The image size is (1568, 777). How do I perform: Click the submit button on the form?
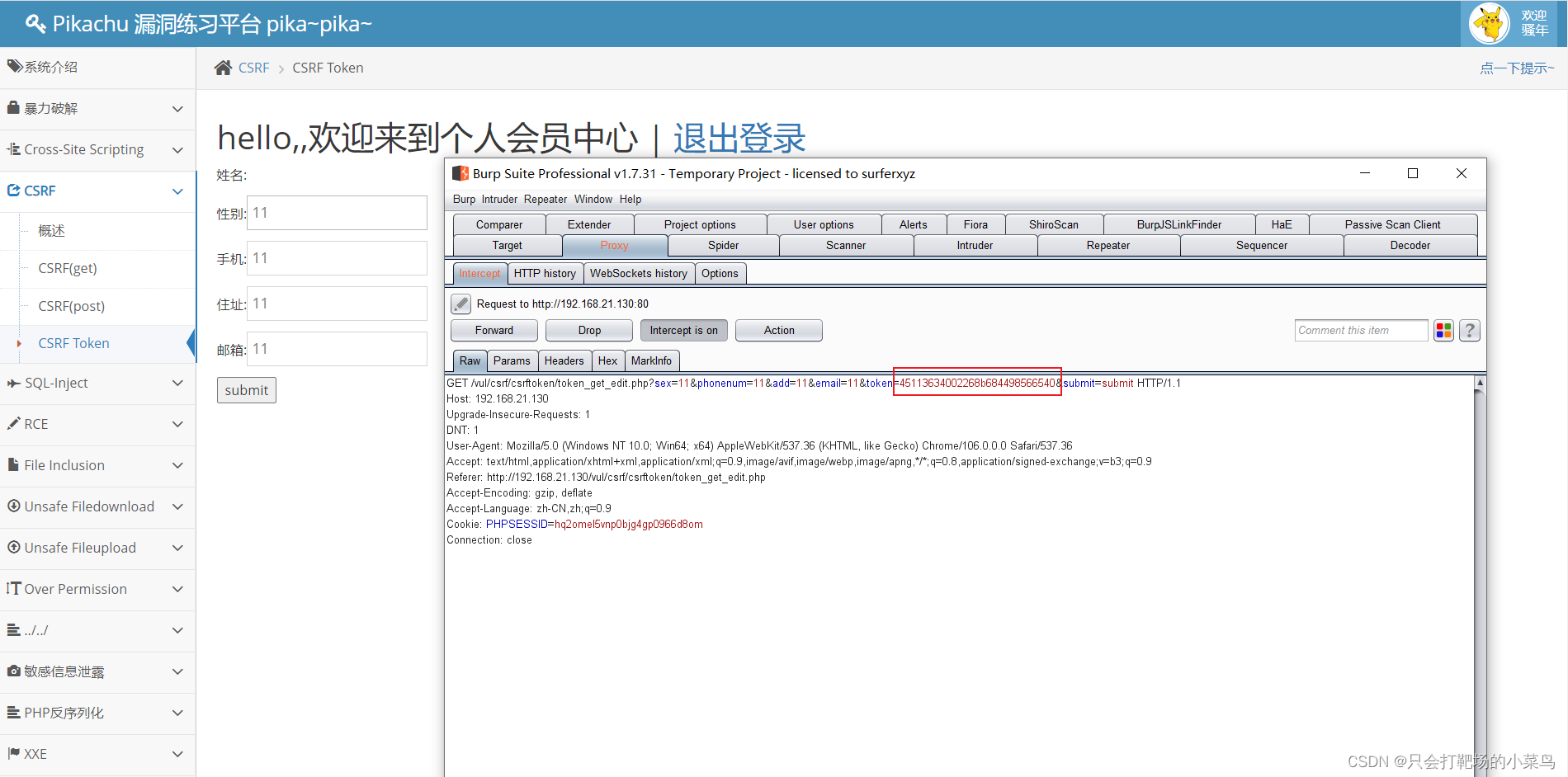(x=246, y=390)
